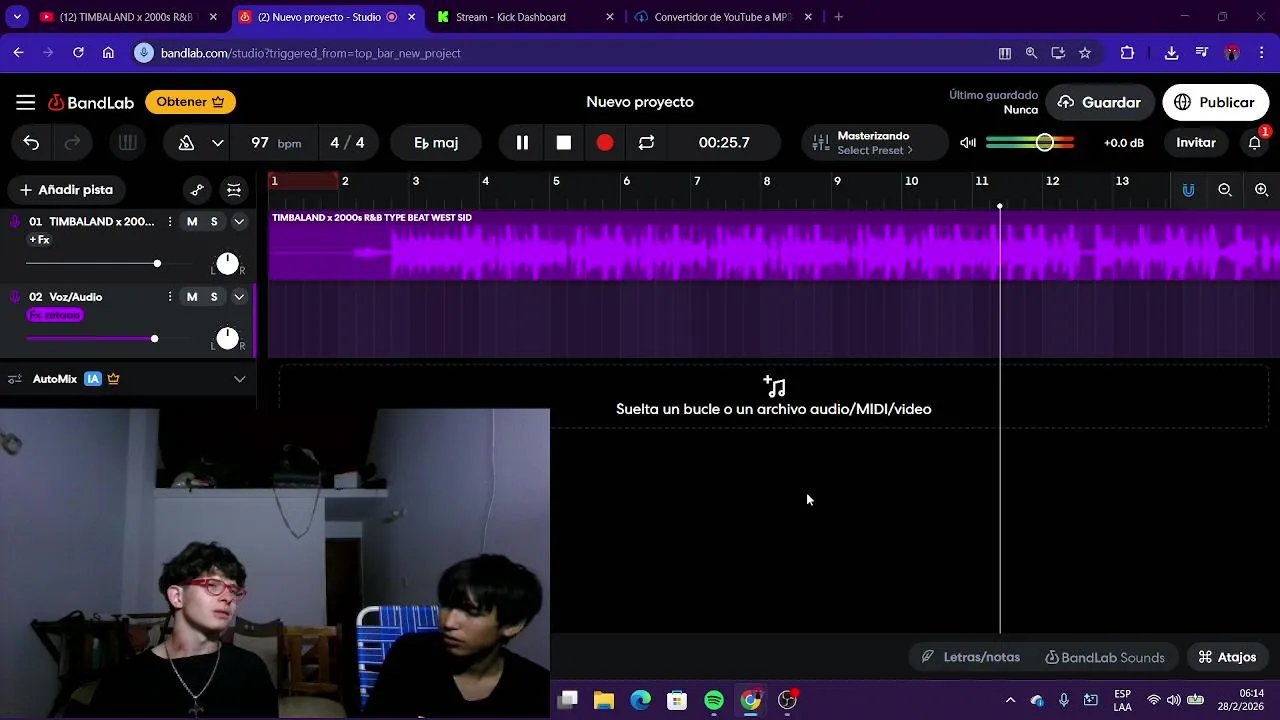This screenshot has width=1280, height=720.
Task: Click the BandLab logo
Action: pyautogui.click(x=91, y=102)
